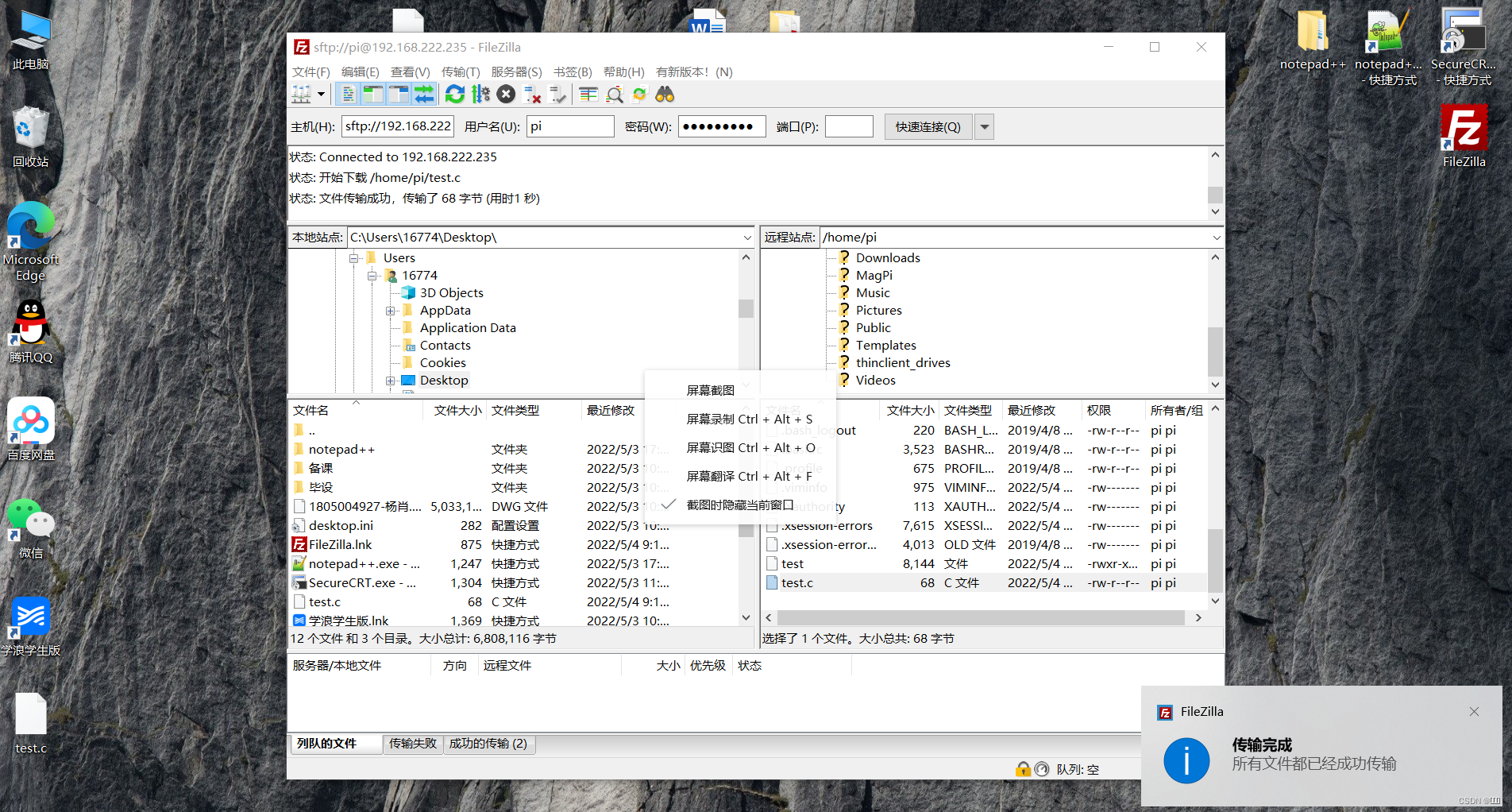Click the 快速连接(Q) button
1512x812 pixels.
(928, 126)
